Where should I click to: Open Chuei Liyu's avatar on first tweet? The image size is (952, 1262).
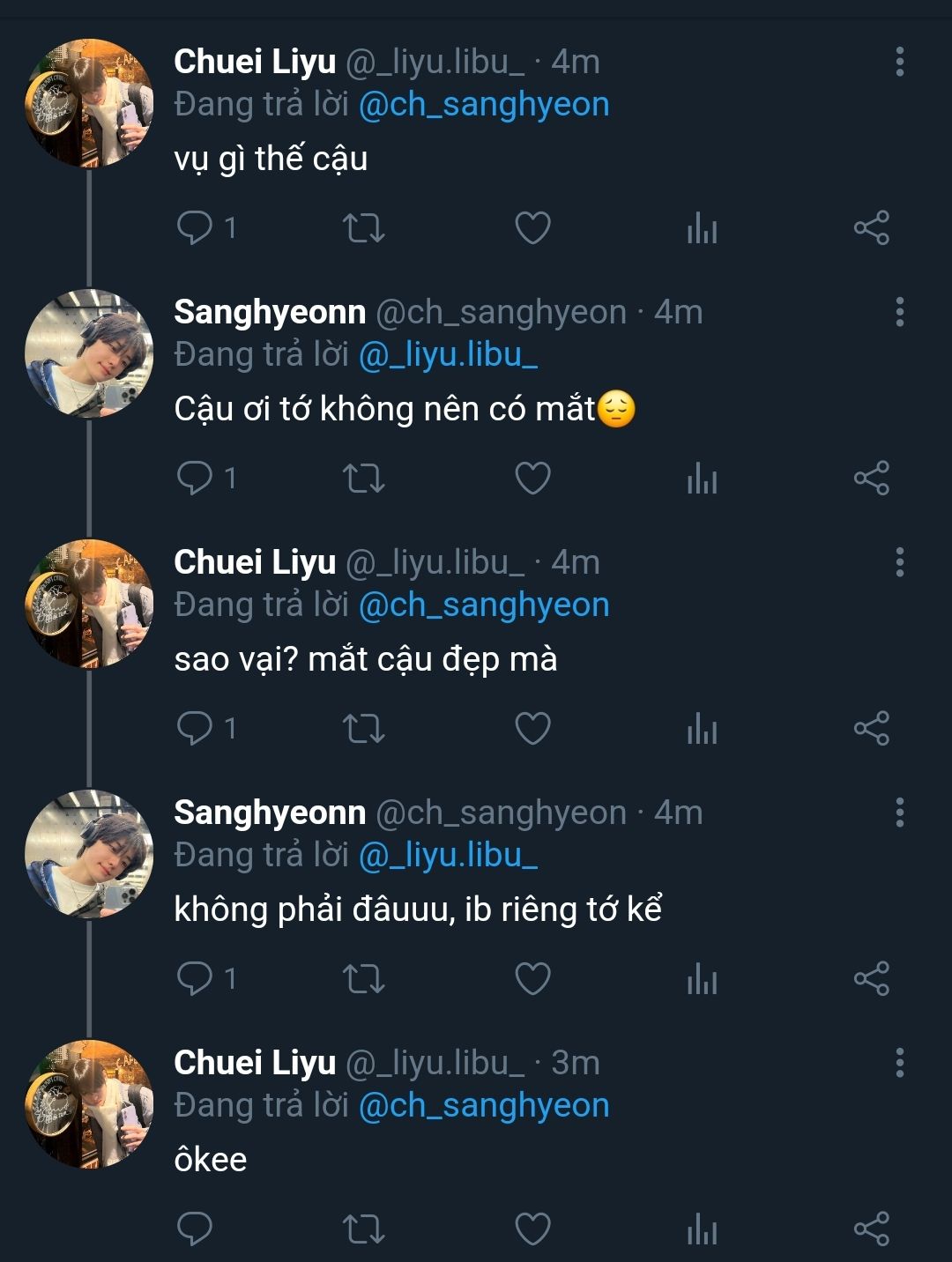88,103
